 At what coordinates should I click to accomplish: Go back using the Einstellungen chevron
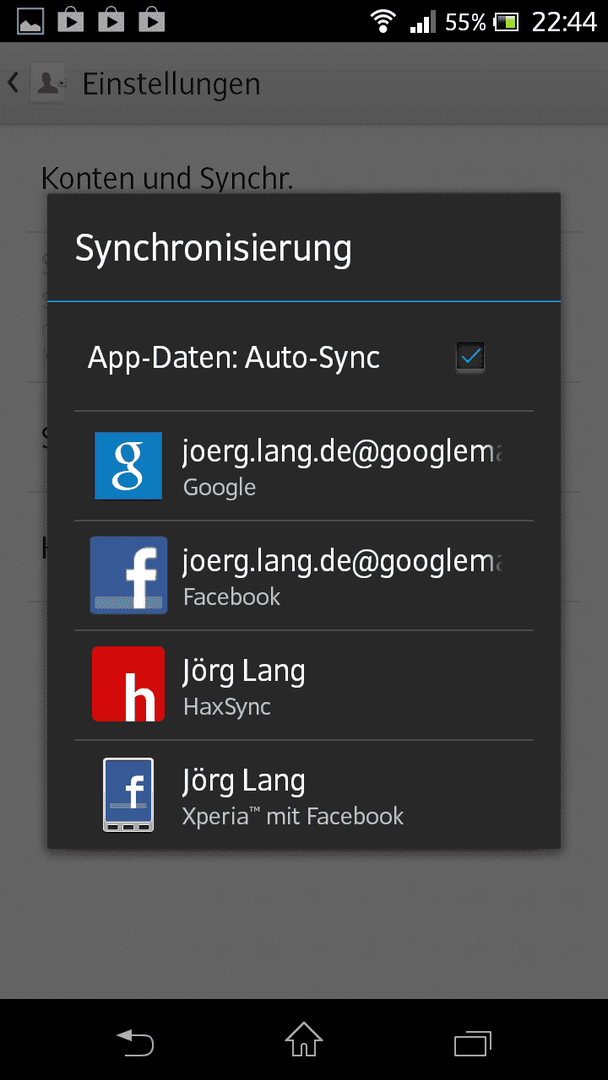(12, 83)
